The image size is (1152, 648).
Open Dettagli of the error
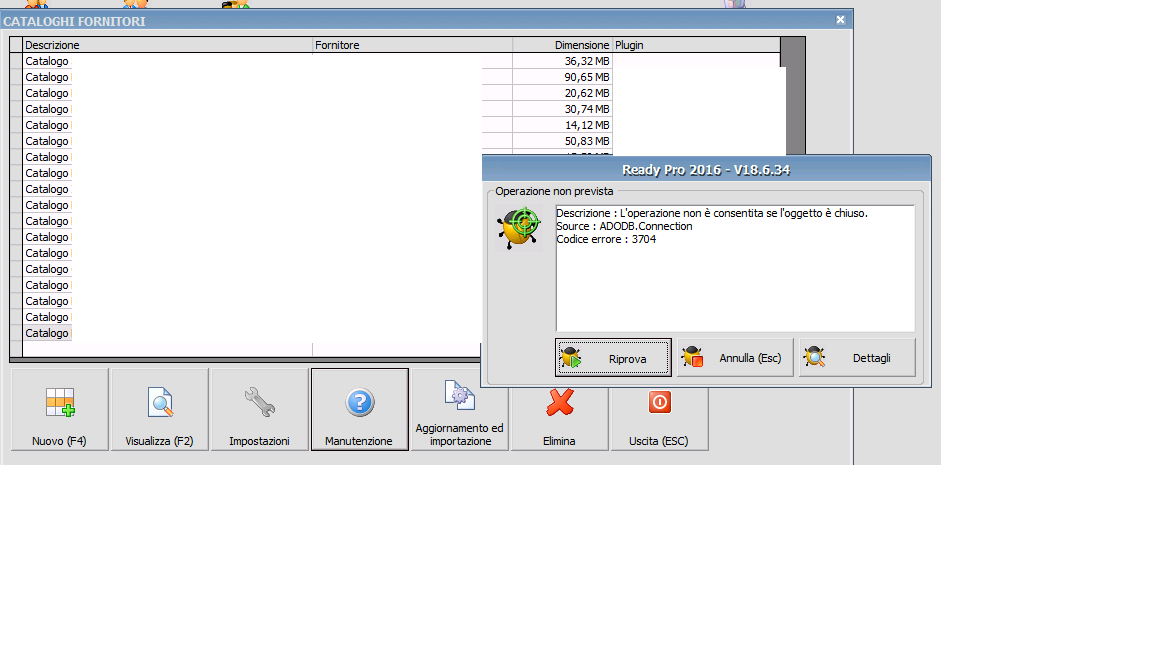coord(857,358)
